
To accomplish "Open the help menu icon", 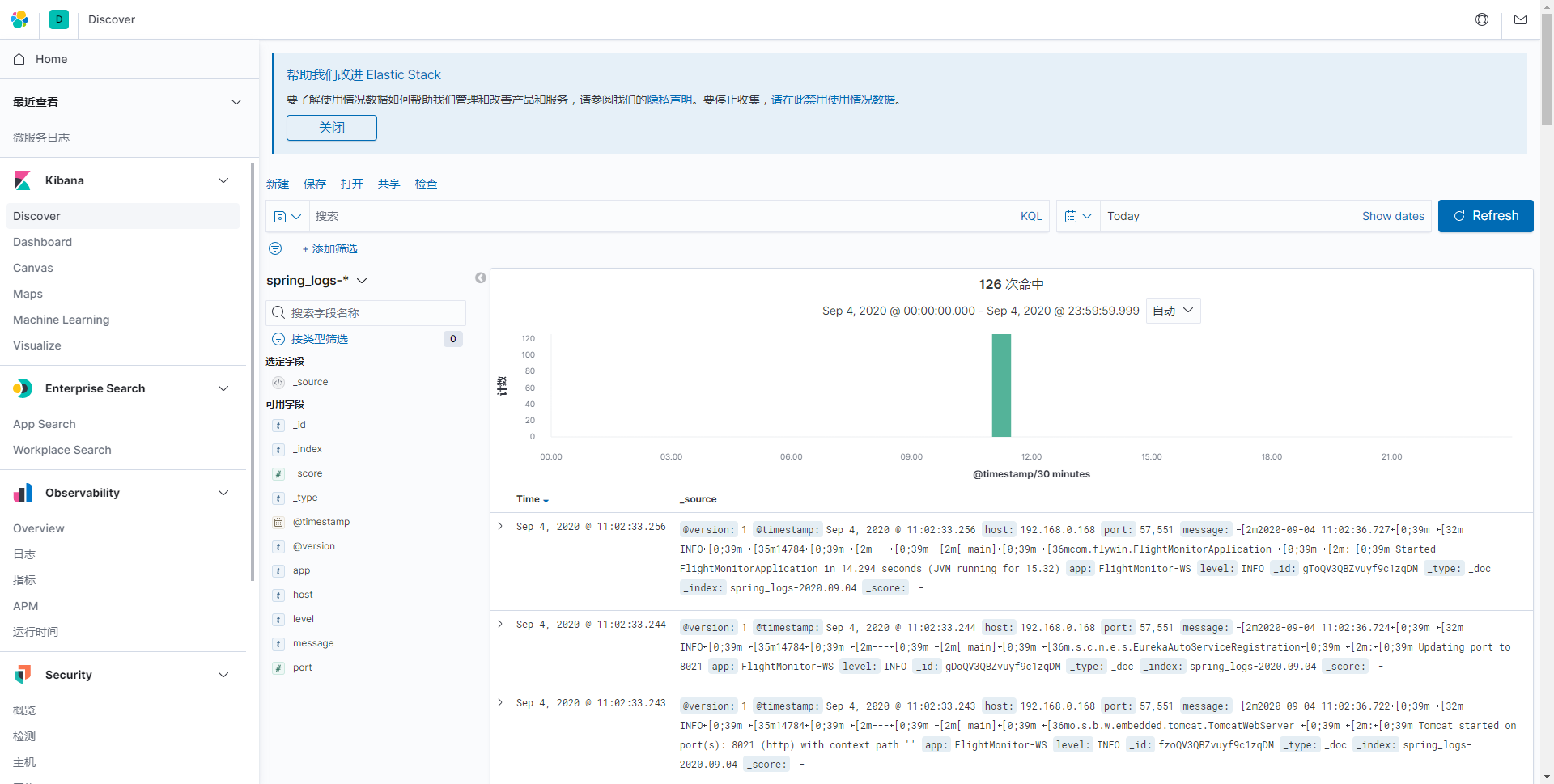I will [x=1482, y=19].
